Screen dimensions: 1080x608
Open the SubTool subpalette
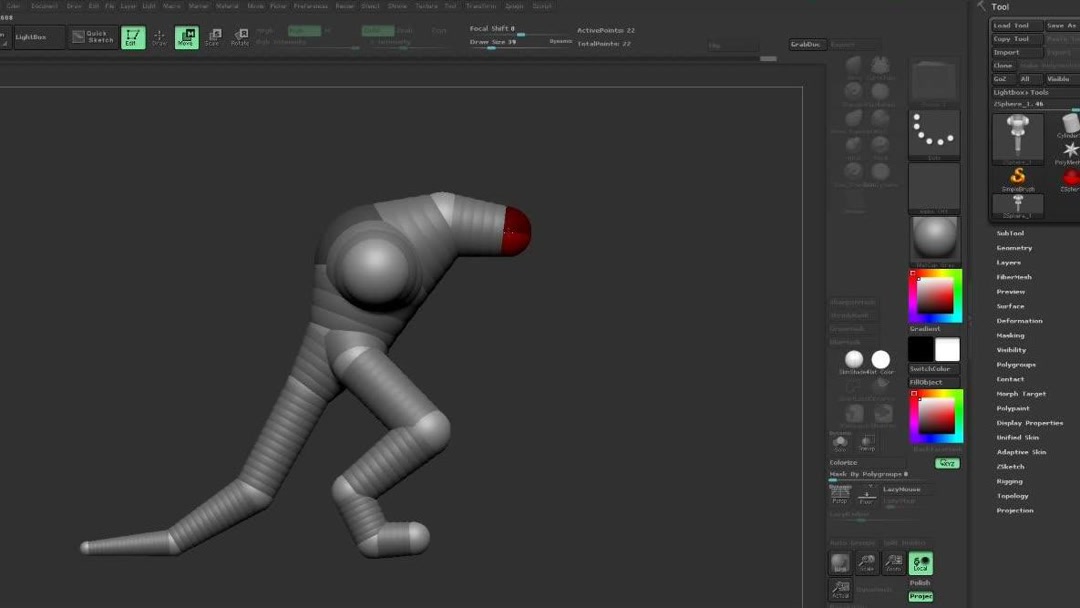(x=1011, y=233)
